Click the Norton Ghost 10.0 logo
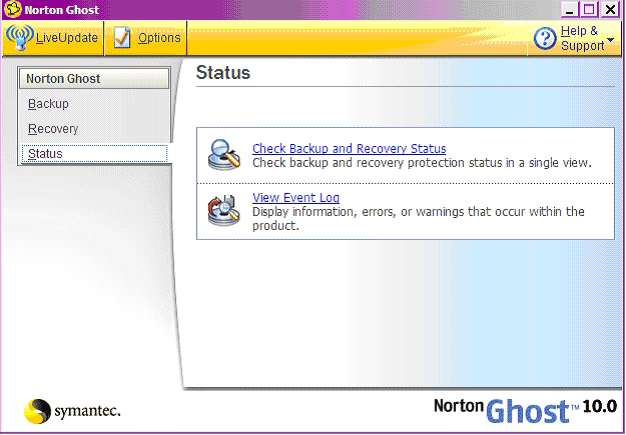This screenshot has width=626, height=435. [525, 410]
